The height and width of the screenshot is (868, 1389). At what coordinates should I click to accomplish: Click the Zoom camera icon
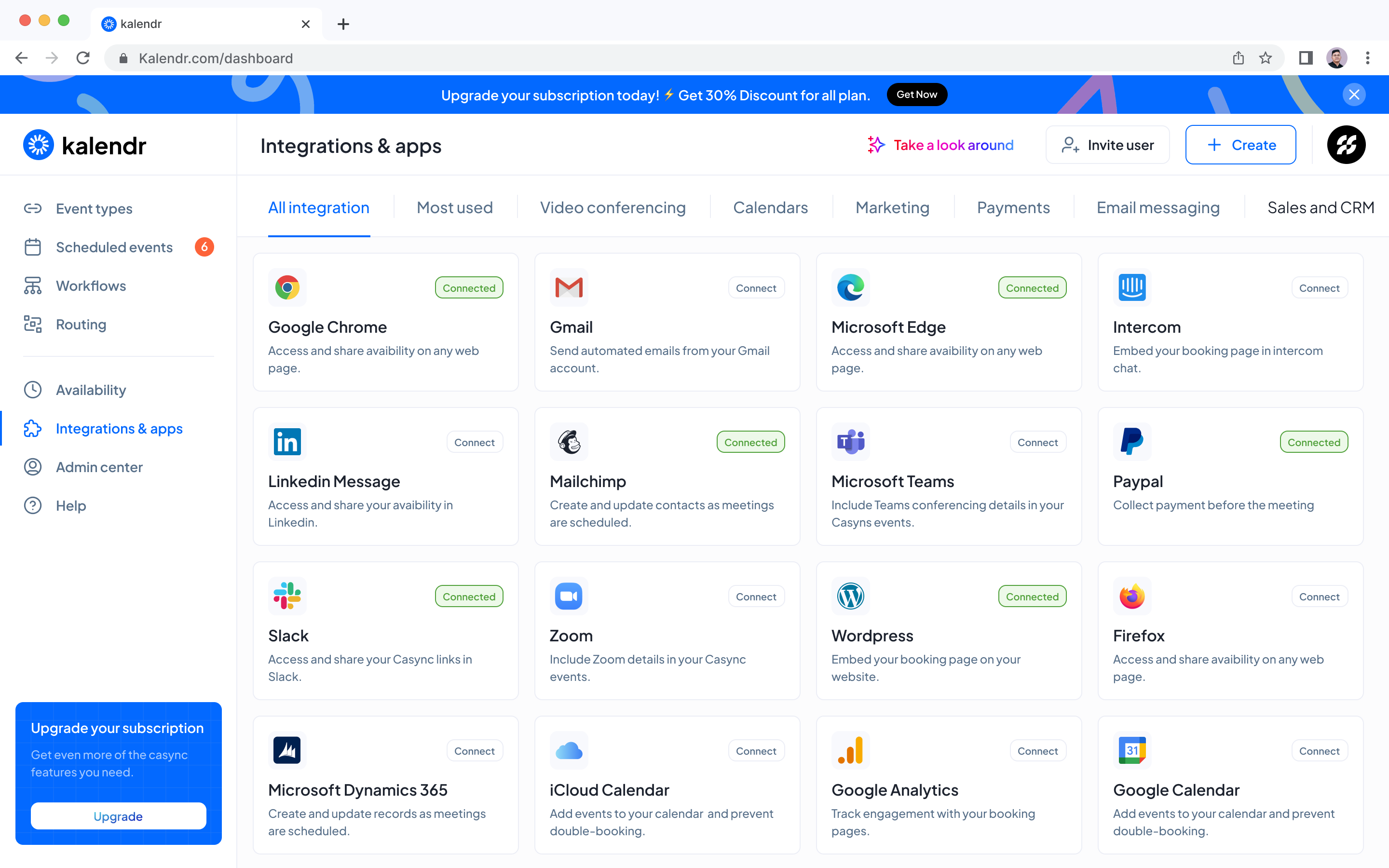pos(569,596)
